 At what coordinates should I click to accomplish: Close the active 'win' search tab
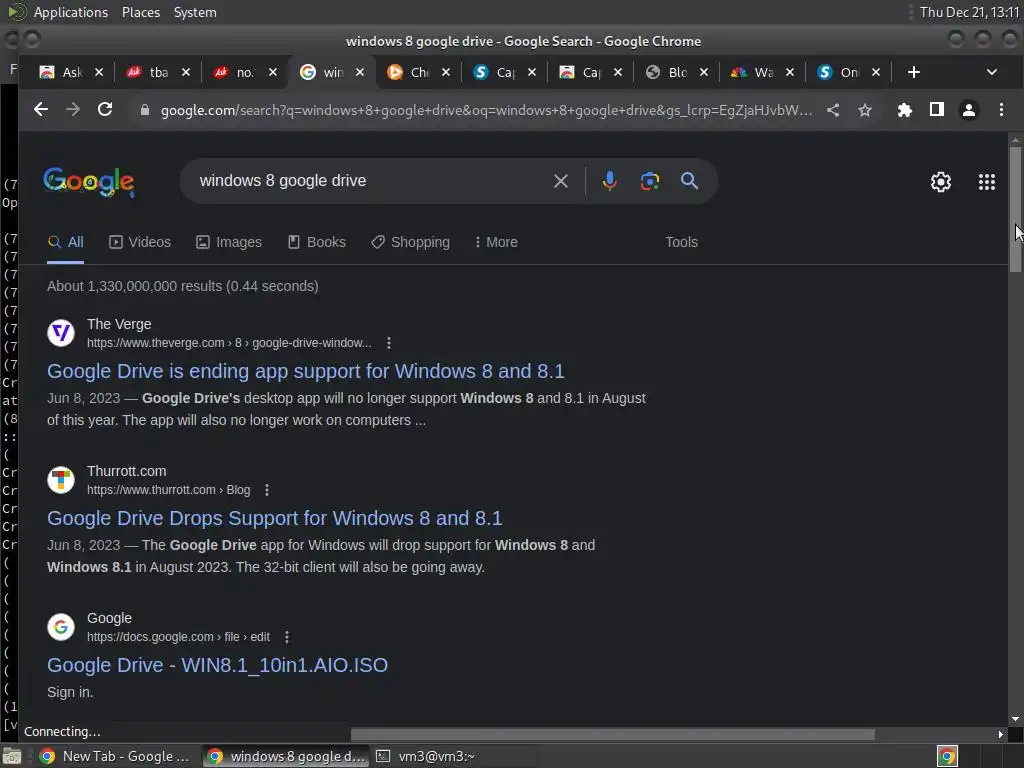pyautogui.click(x=360, y=72)
